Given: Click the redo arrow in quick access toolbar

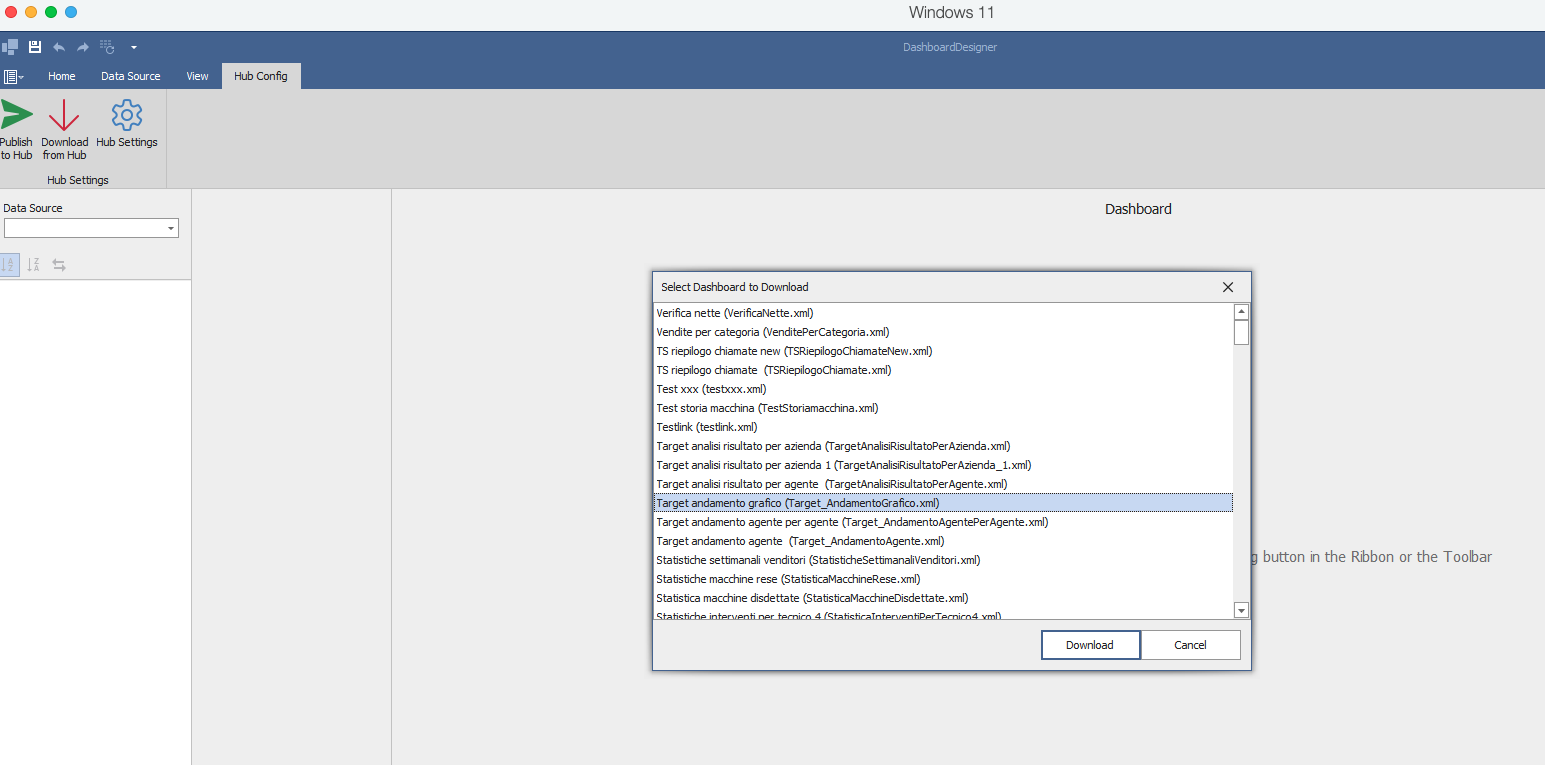Looking at the screenshot, I should point(83,47).
